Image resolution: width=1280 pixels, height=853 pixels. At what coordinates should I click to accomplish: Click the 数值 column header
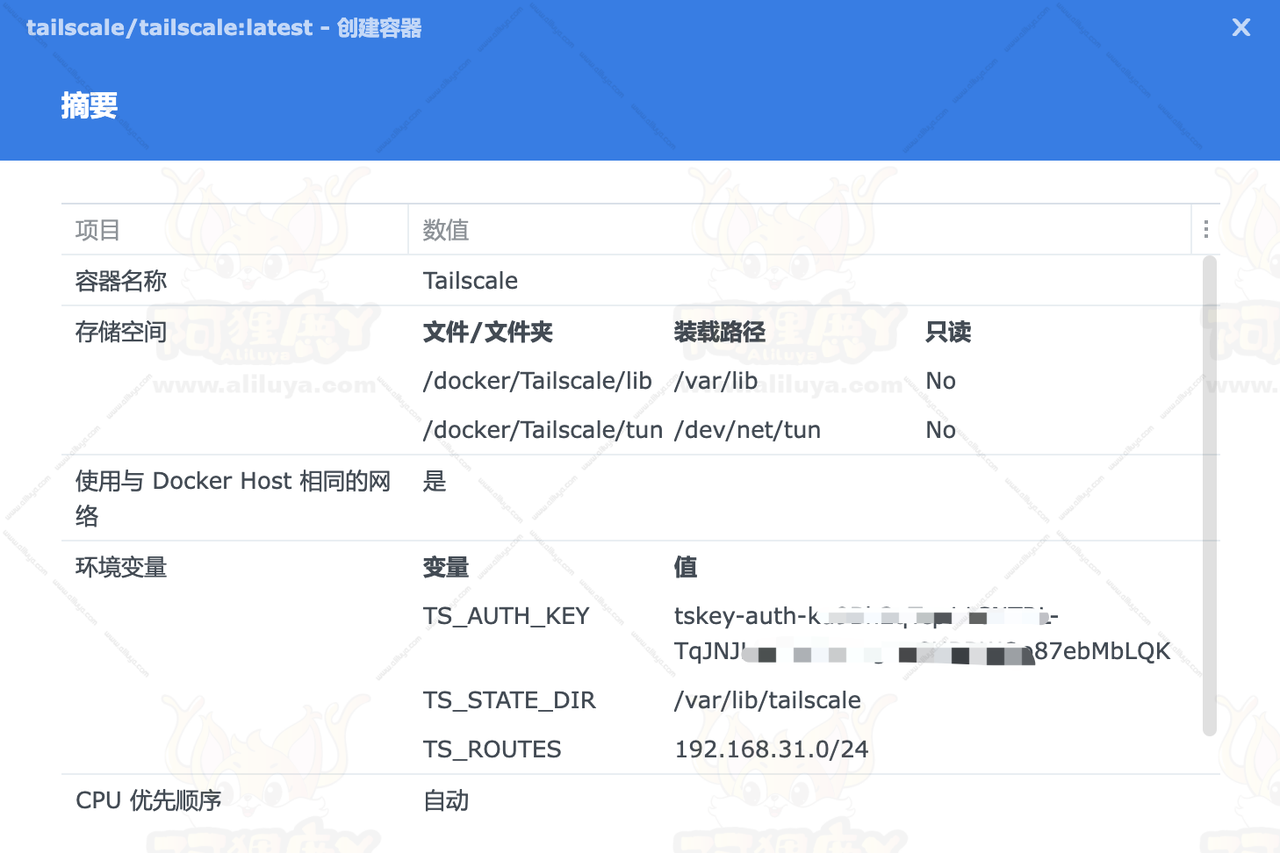click(446, 230)
